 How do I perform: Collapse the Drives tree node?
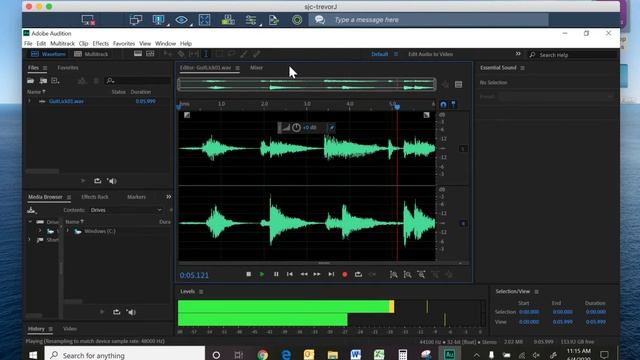(30, 222)
